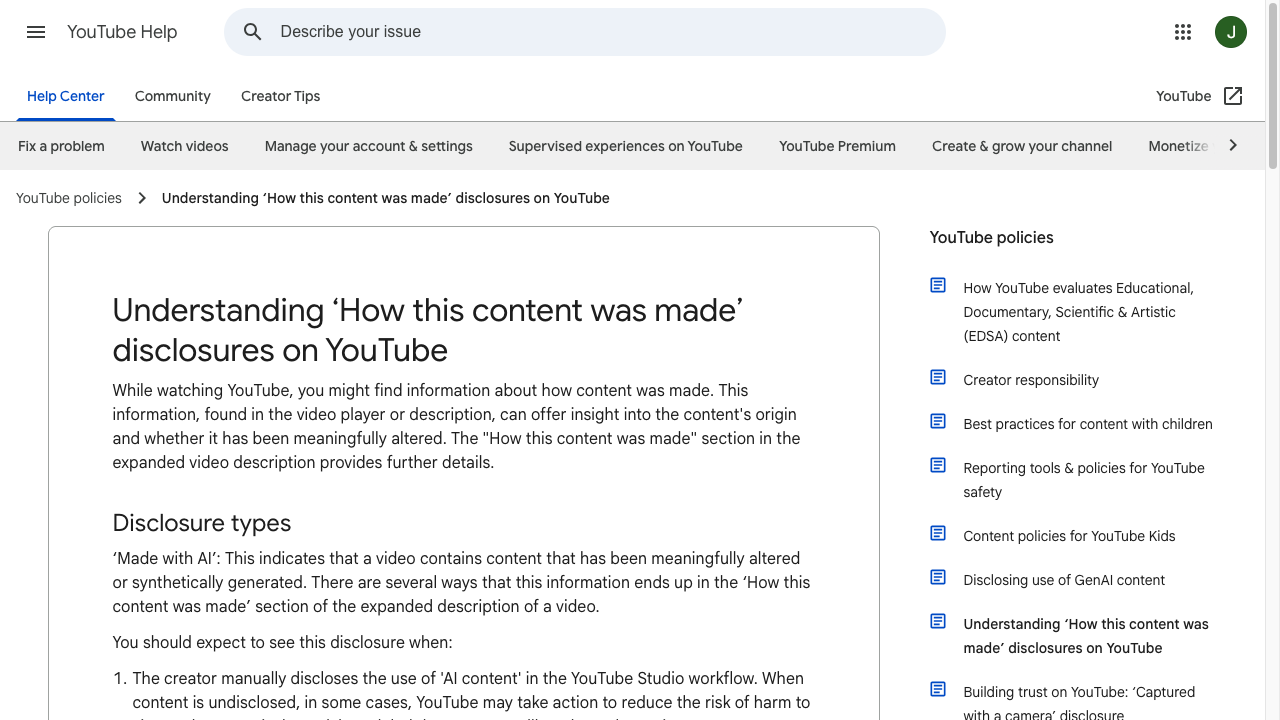
Task: Click the current page breadcrumb text
Action: (x=386, y=198)
